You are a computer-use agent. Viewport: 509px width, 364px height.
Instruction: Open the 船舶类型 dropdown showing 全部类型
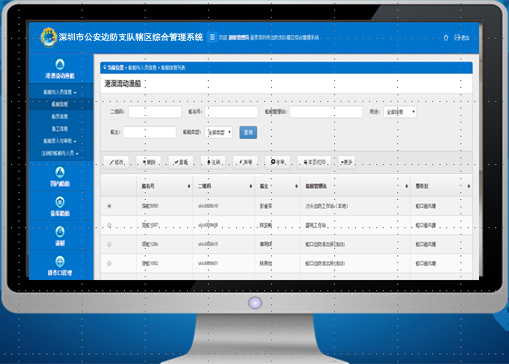pos(219,132)
